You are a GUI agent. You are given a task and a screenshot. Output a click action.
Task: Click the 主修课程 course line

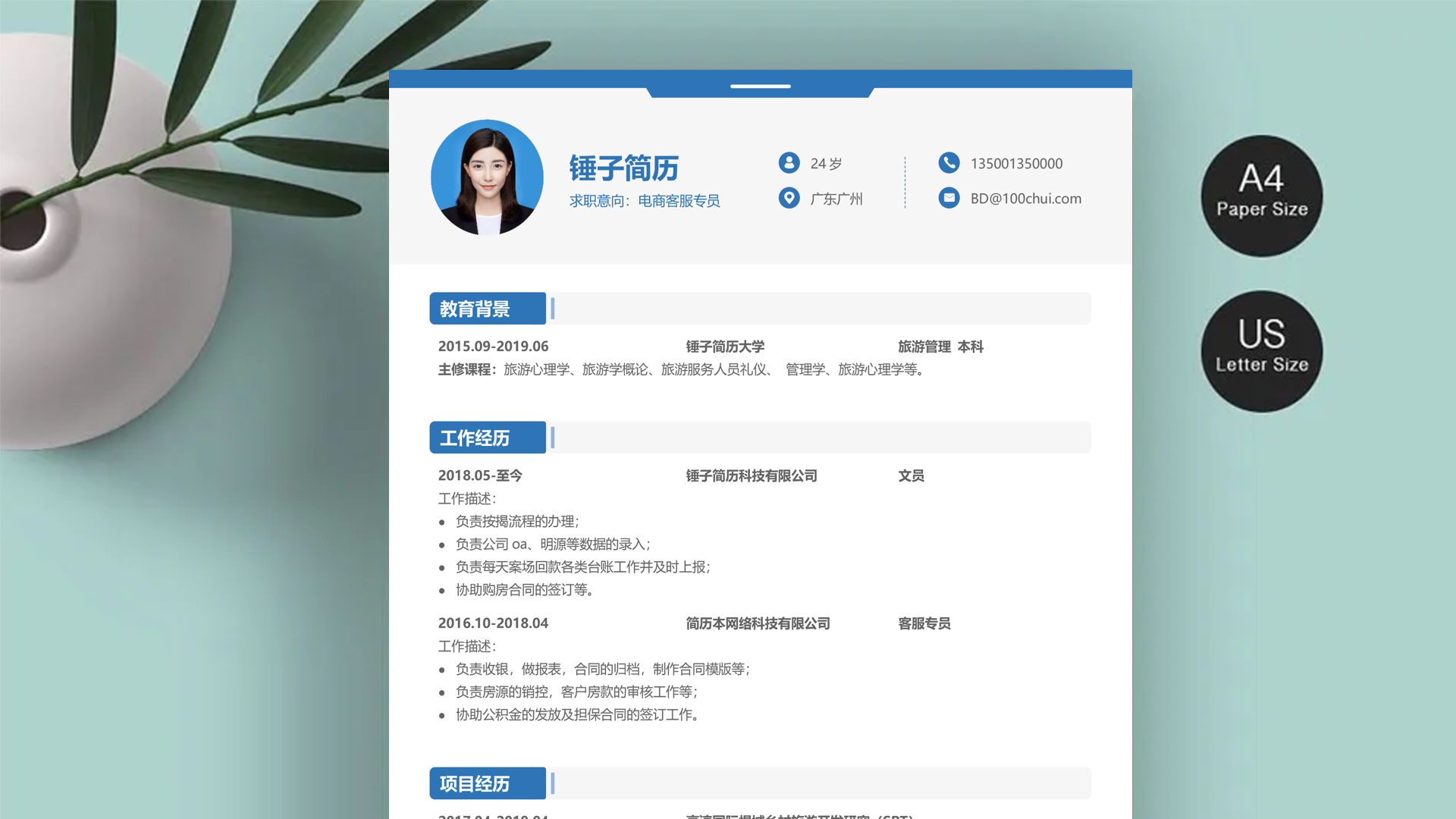pyautogui.click(x=681, y=369)
